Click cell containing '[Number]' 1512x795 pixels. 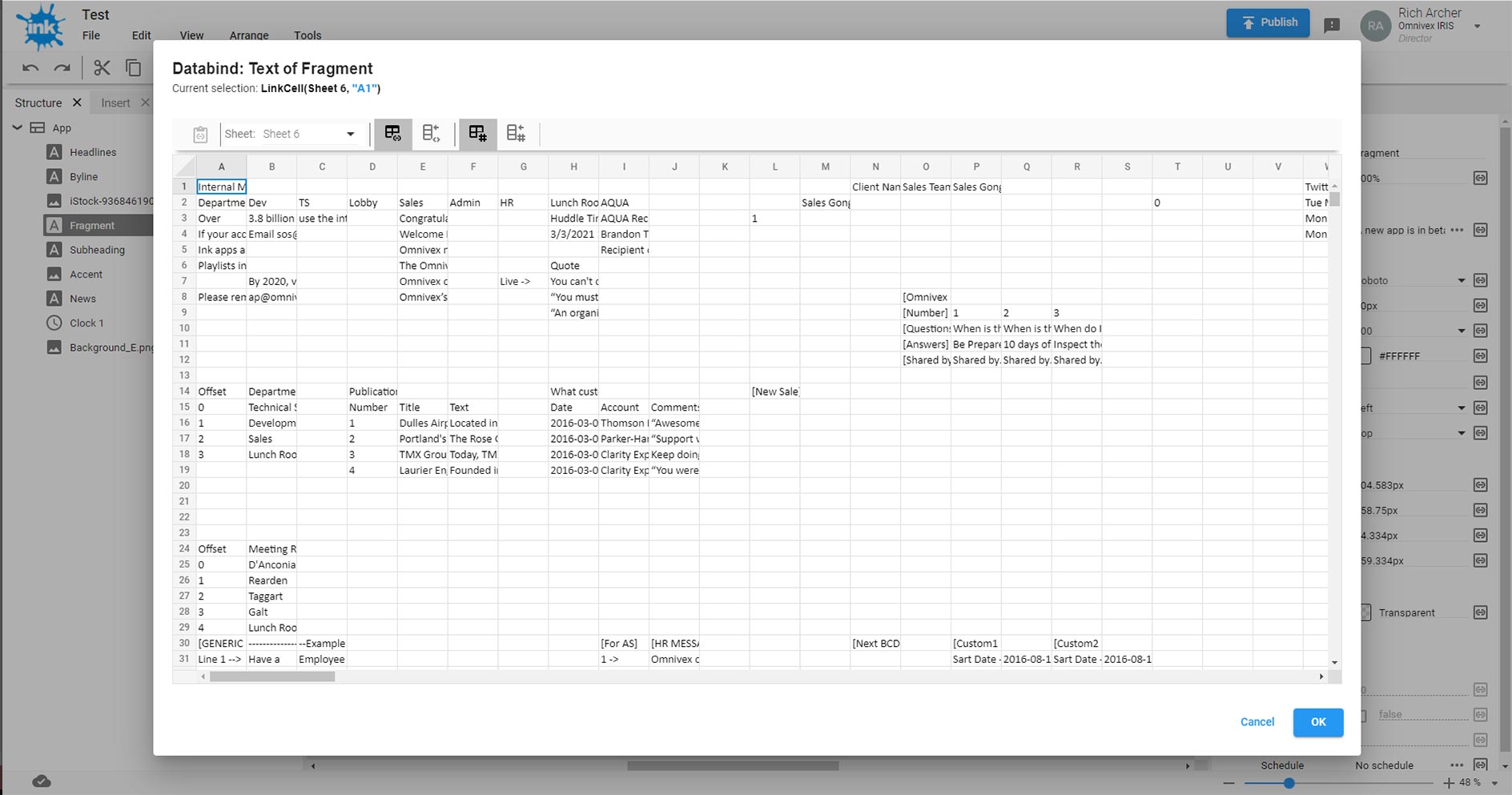[926, 313]
